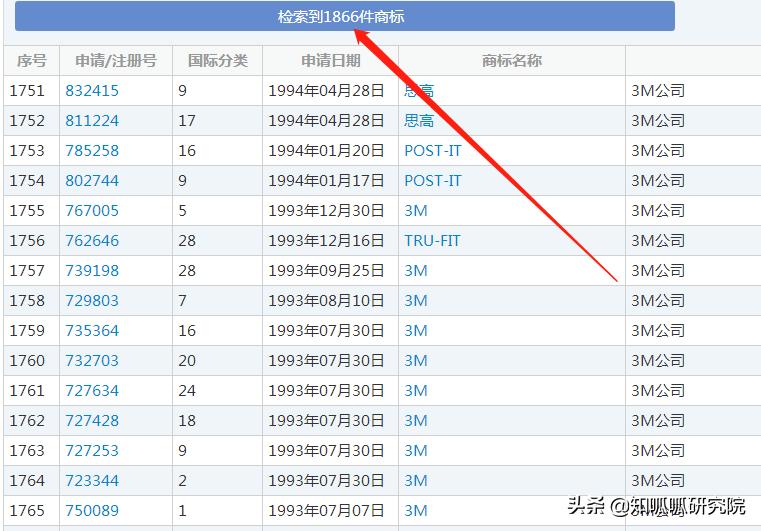Open registration number 762646
Viewport: 761px width, 531px height.
[92, 241]
